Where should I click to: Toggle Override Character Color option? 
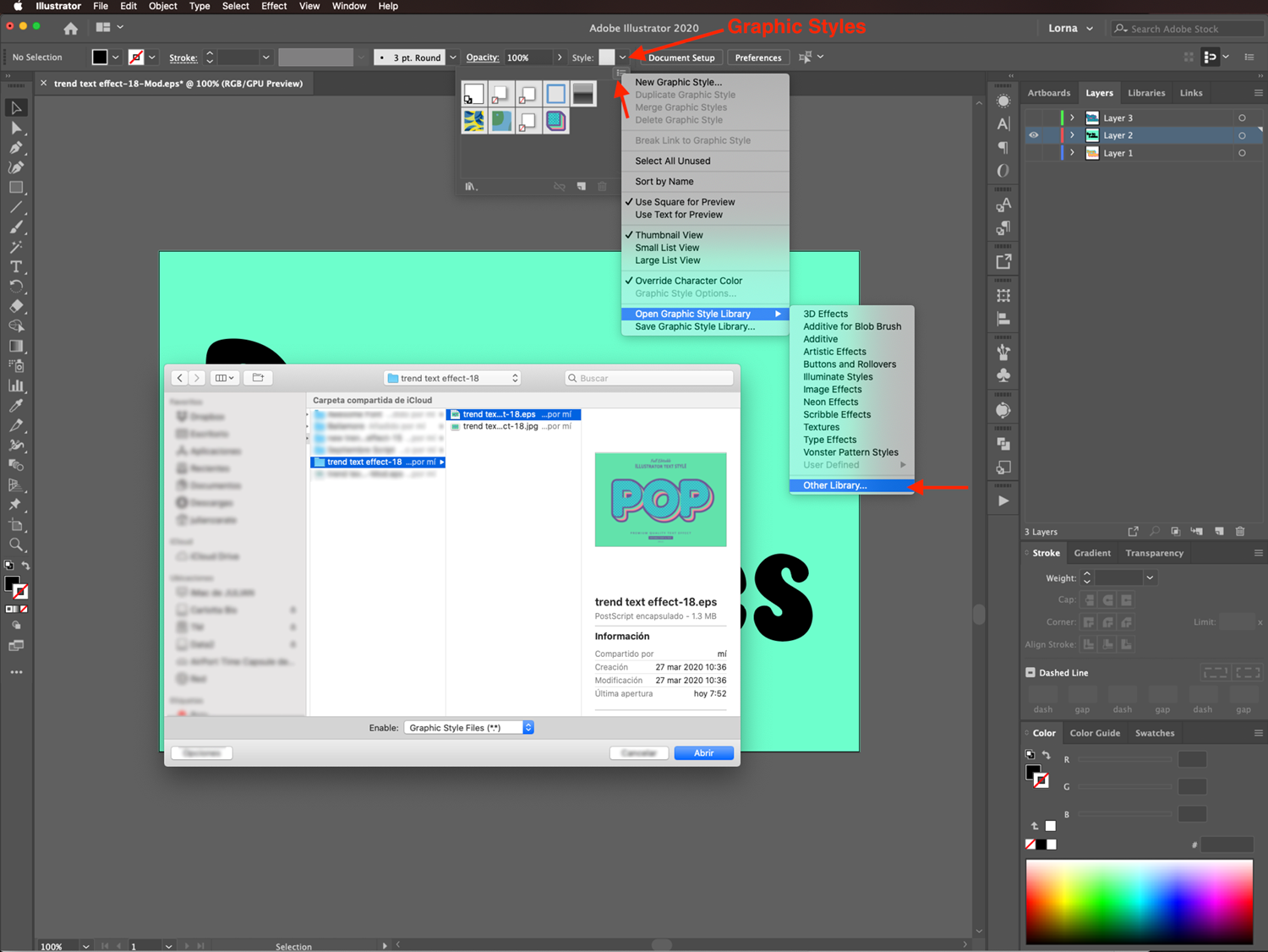[x=688, y=281]
